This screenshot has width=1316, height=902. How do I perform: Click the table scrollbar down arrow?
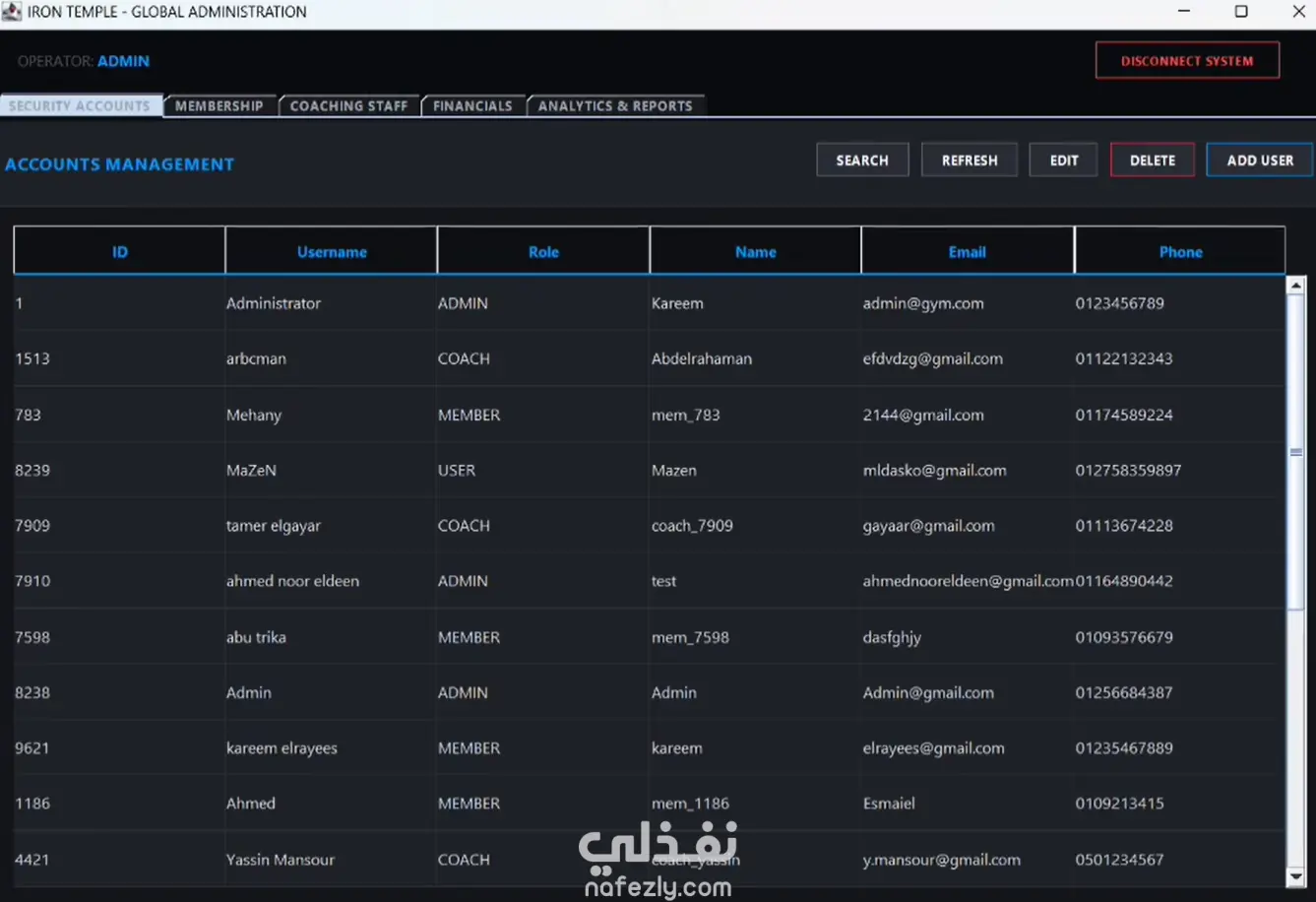1296,876
